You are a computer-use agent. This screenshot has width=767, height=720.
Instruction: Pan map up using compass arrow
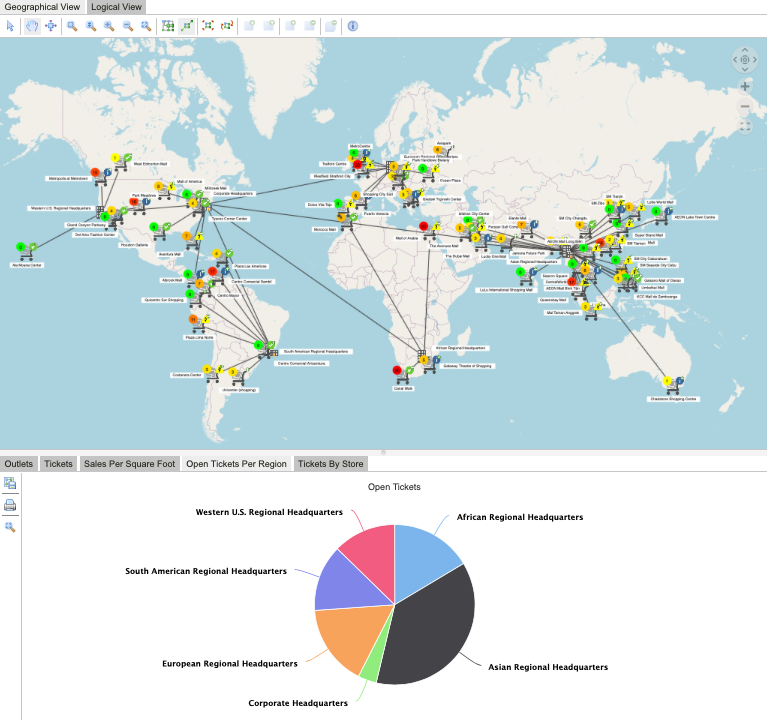(x=745, y=50)
